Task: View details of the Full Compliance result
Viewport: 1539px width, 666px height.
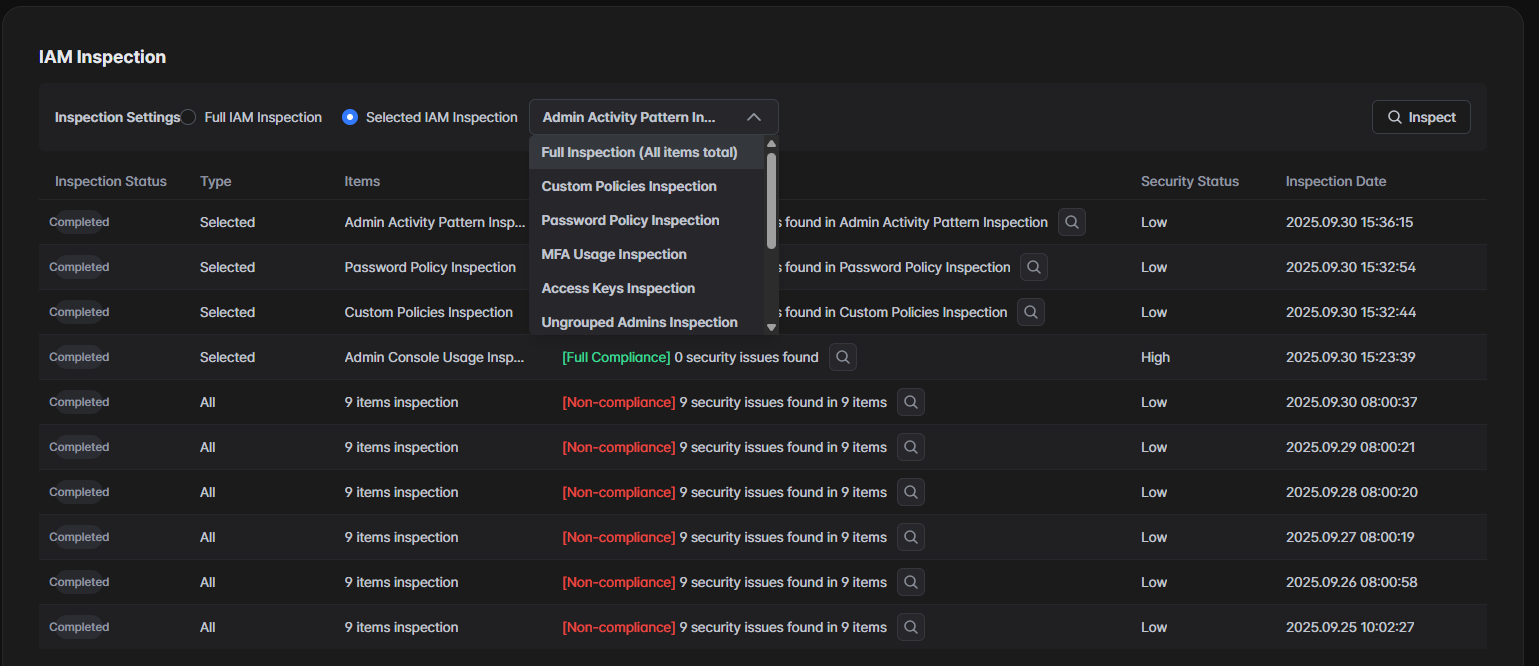Action: tap(843, 357)
